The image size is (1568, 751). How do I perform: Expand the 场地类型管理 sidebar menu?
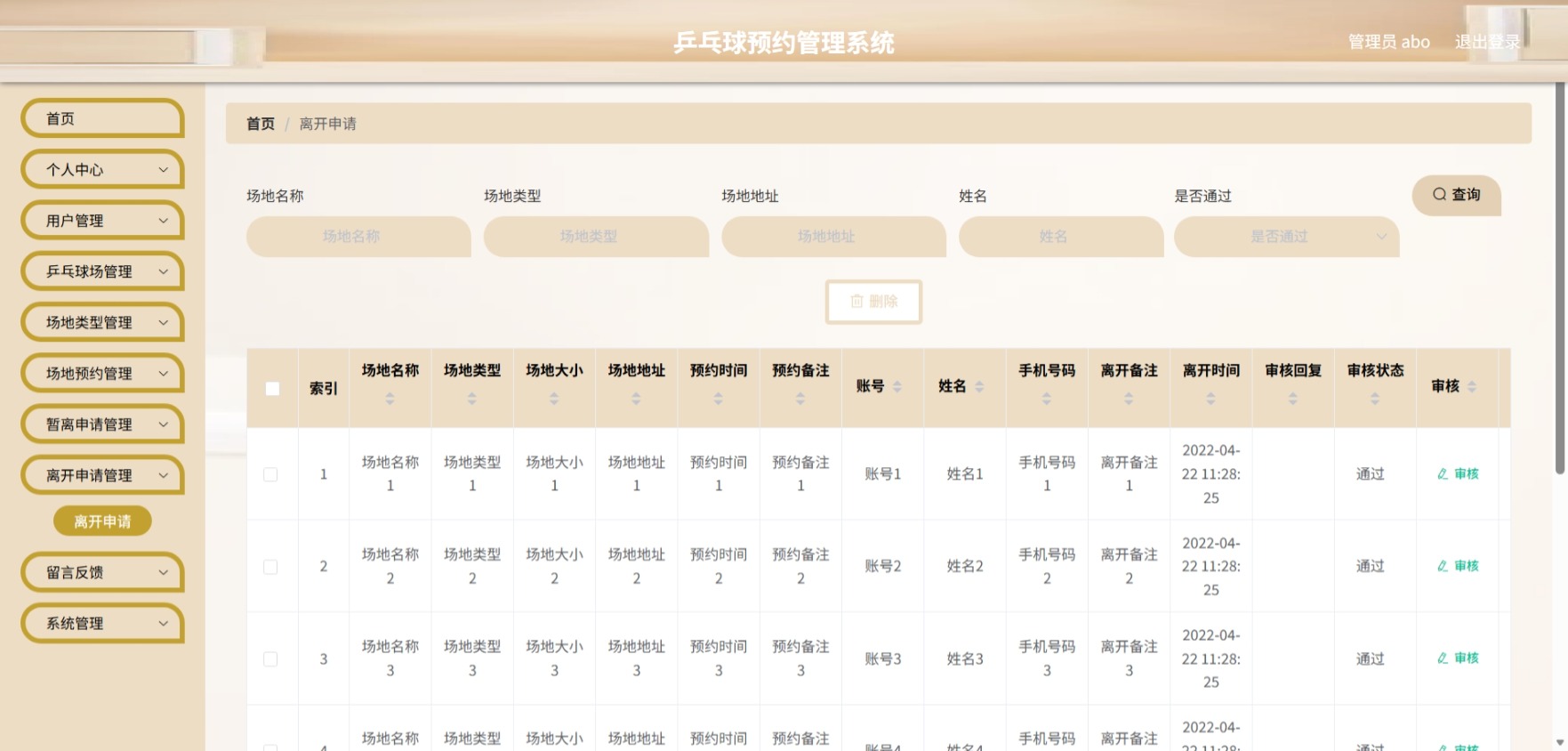102,322
